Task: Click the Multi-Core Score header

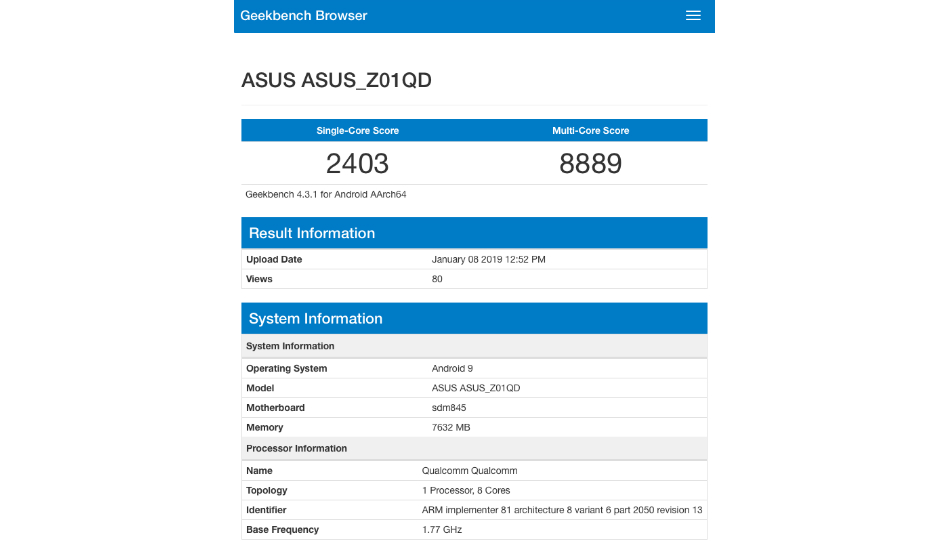Action: [x=591, y=131]
